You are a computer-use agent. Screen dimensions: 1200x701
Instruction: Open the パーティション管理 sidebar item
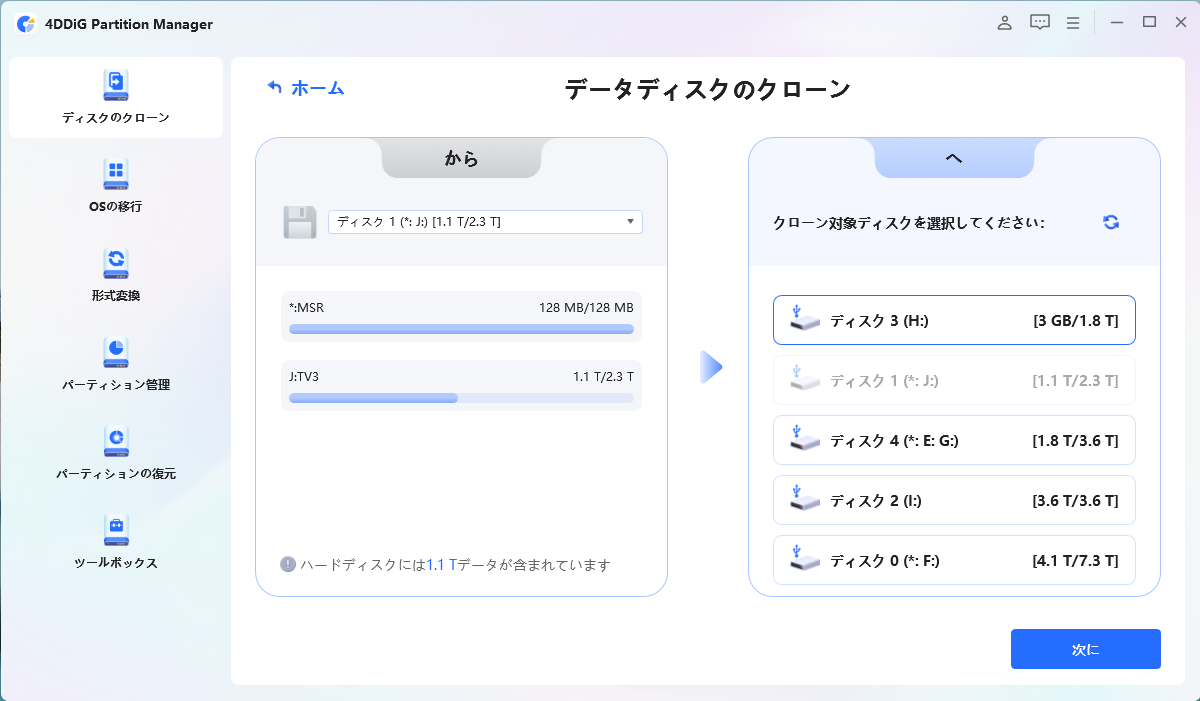click(x=116, y=365)
